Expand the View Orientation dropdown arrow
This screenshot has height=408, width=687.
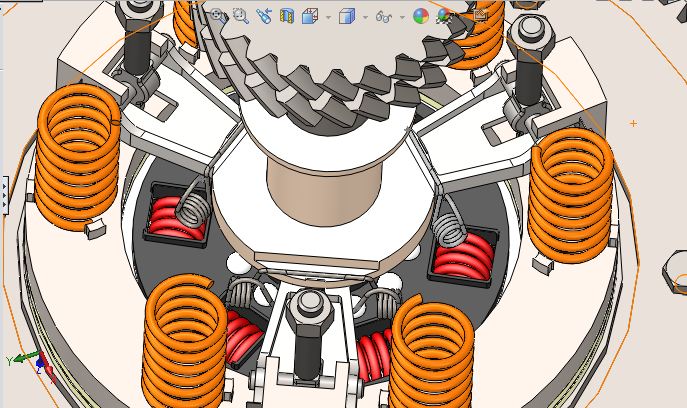(328, 18)
